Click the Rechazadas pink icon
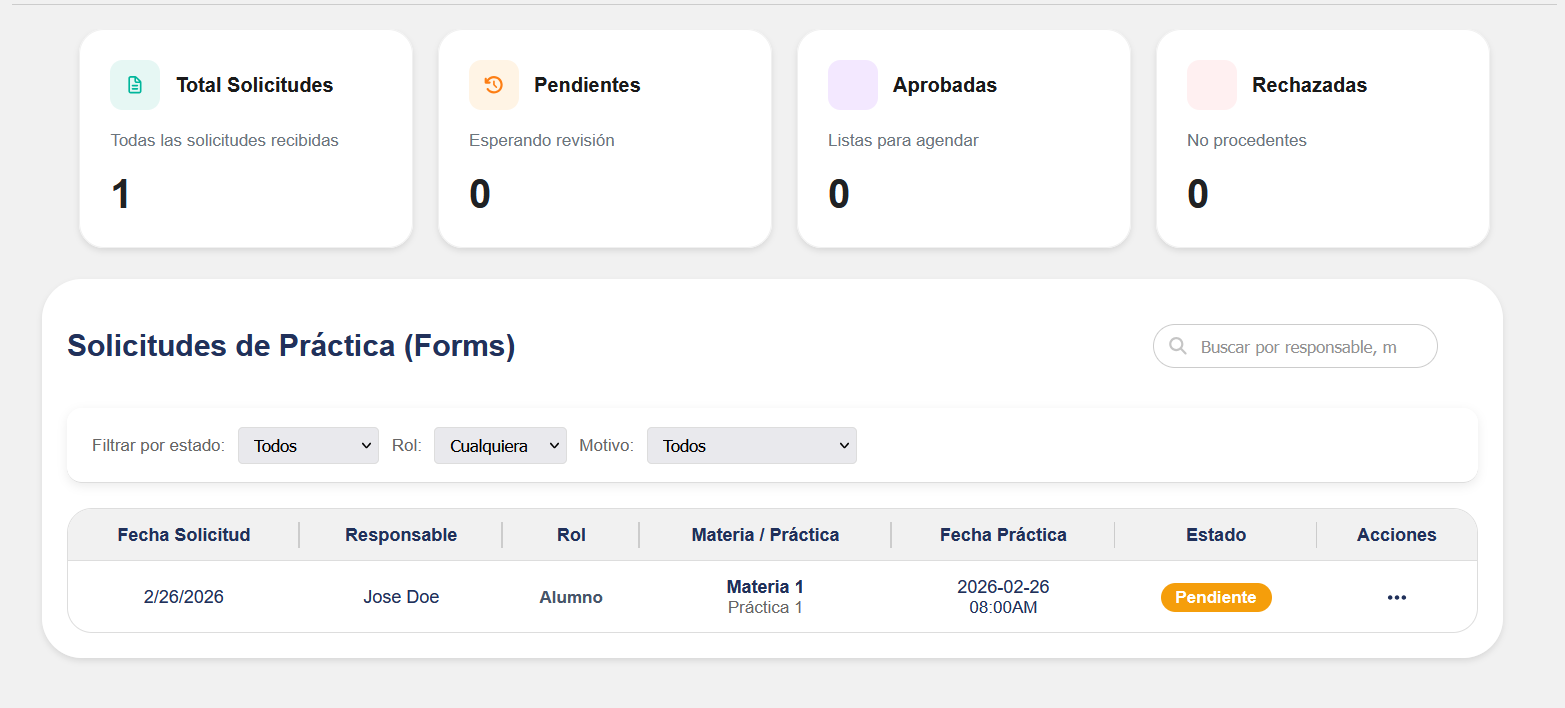The width and height of the screenshot is (1565, 708). (1211, 85)
